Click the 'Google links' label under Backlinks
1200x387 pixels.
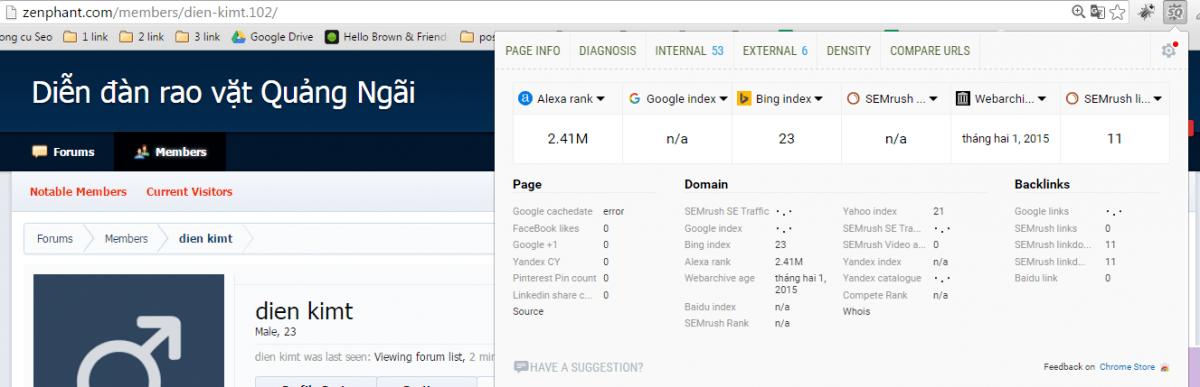click(1041, 211)
